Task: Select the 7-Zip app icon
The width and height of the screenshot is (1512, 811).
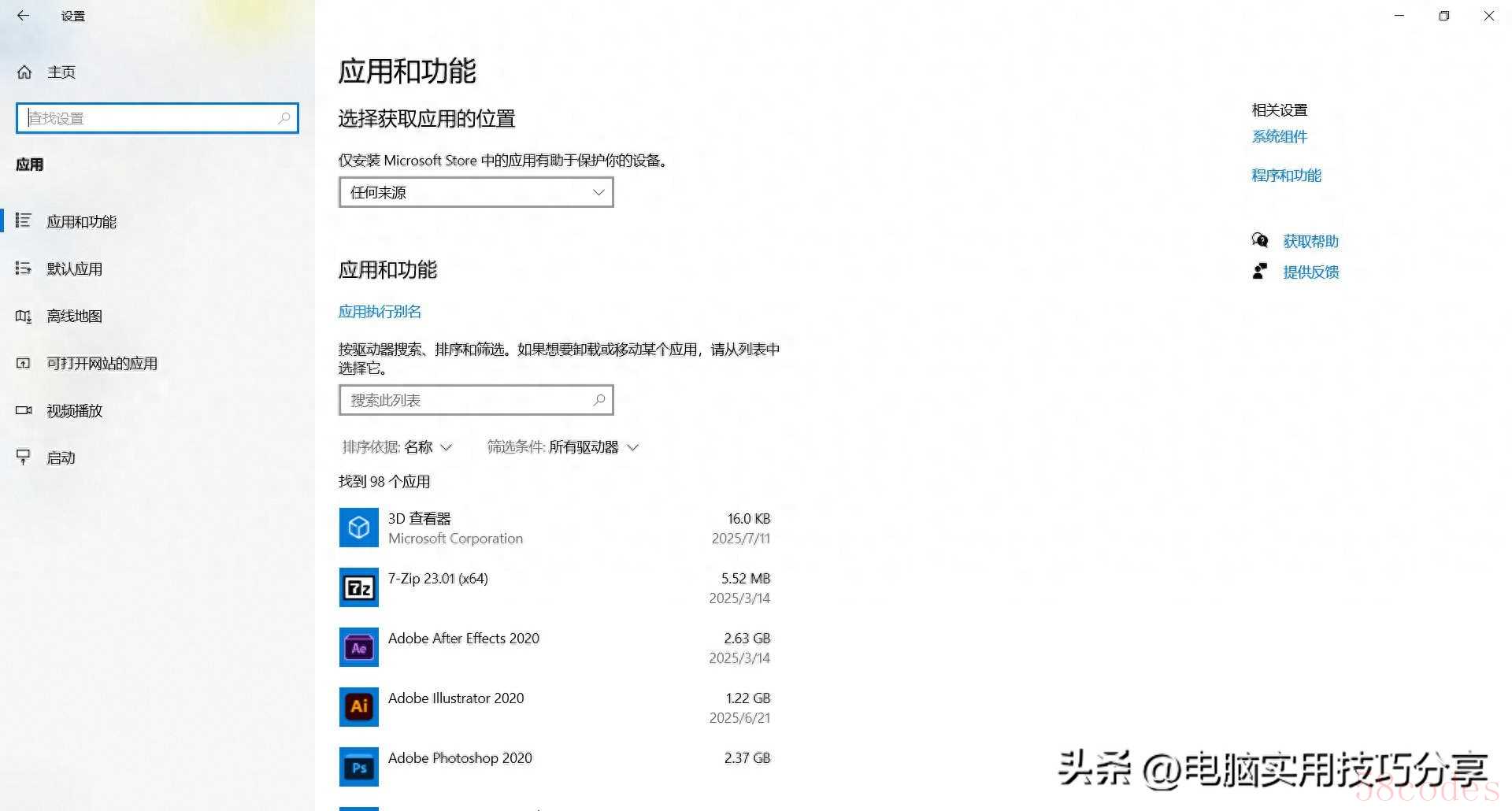Action: (x=358, y=587)
